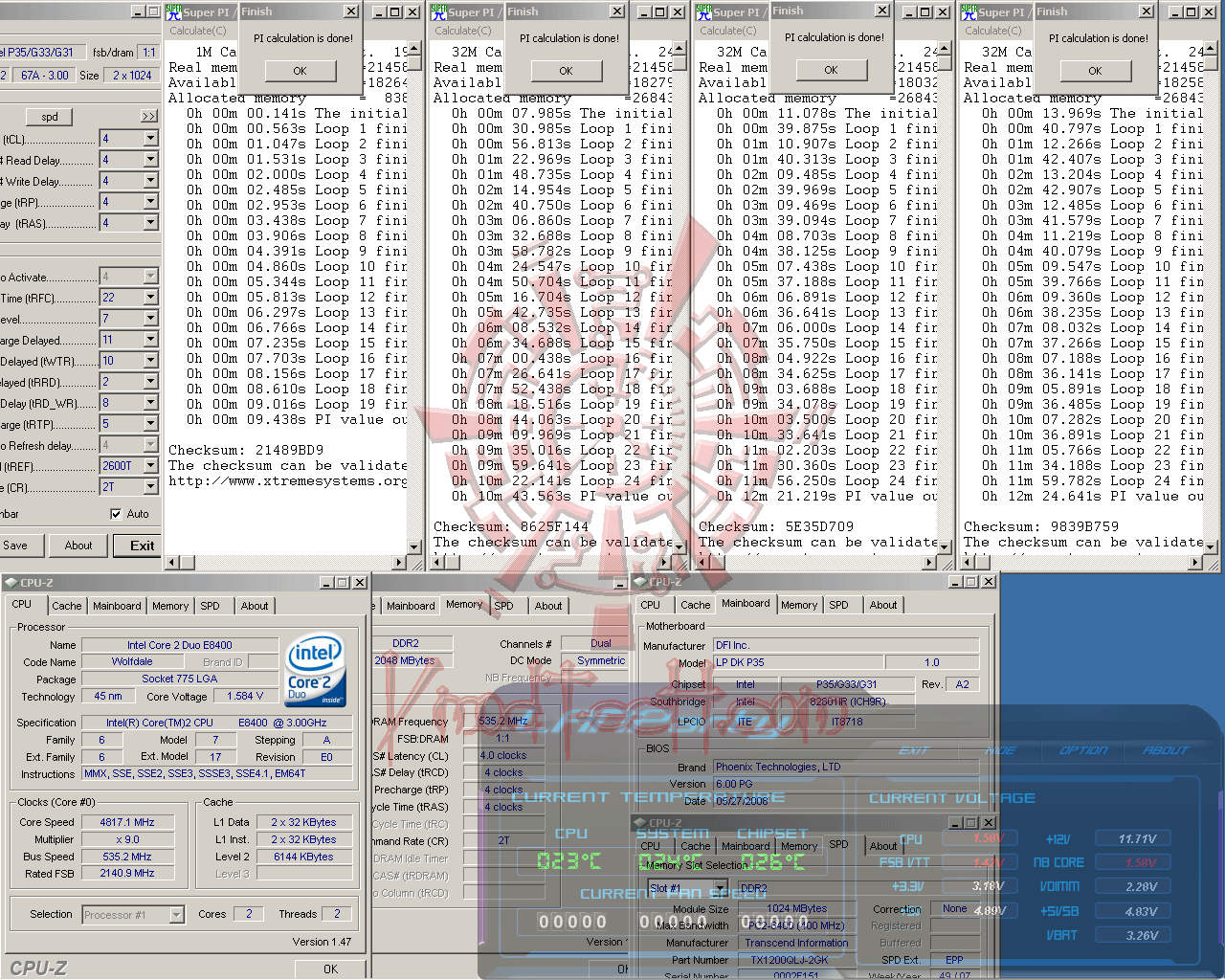The image size is (1225, 980).
Task: Open Memory tab in the Wolfdale CPU-Z window
Action: [x=170, y=606]
